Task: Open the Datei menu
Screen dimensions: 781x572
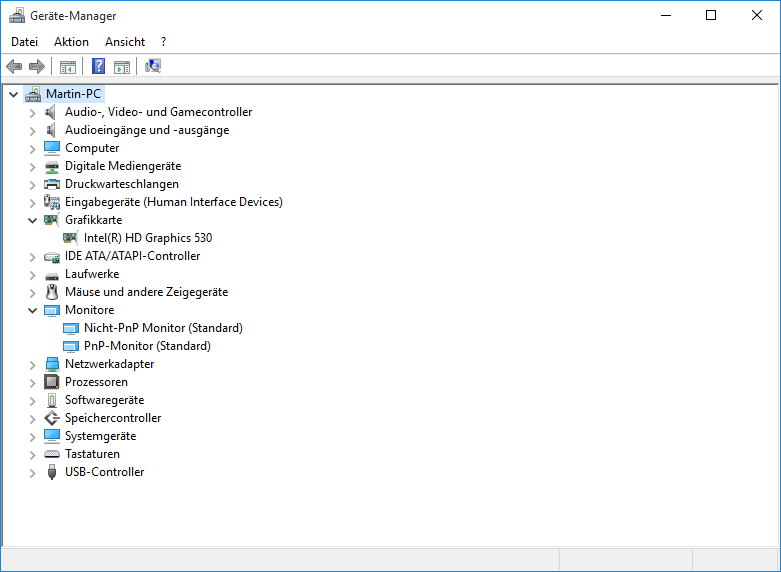Action: [x=24, y=42]
